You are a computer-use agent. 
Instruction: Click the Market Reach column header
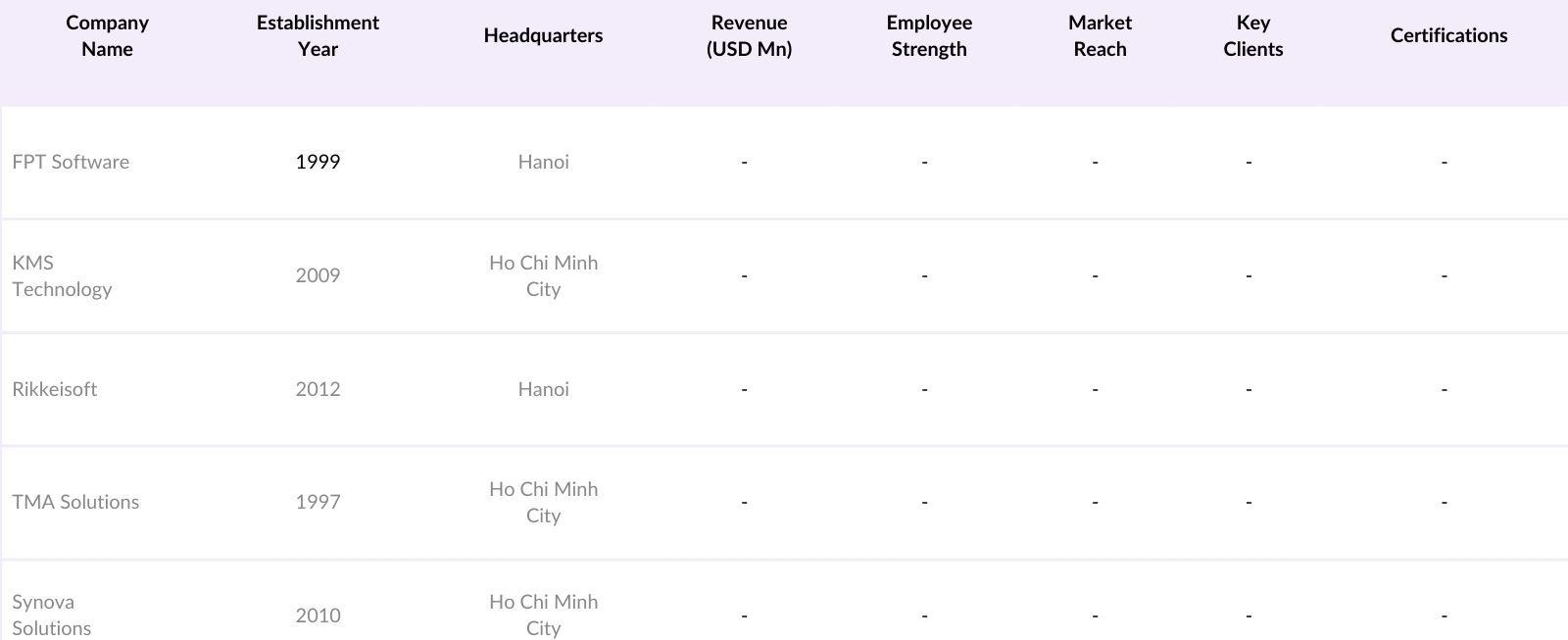1100,36
